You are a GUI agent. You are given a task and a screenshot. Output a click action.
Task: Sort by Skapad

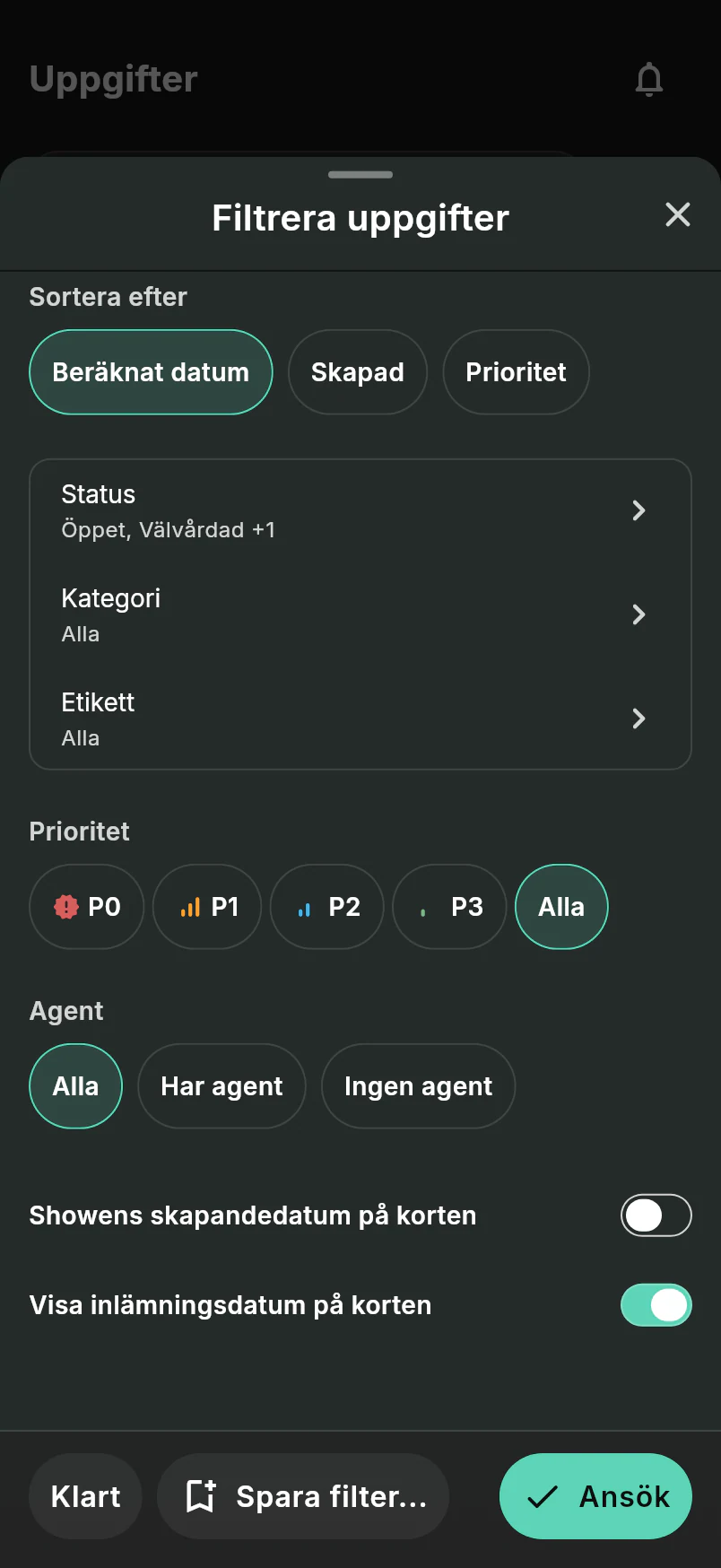pyautogui.click(x=358, y=372)
